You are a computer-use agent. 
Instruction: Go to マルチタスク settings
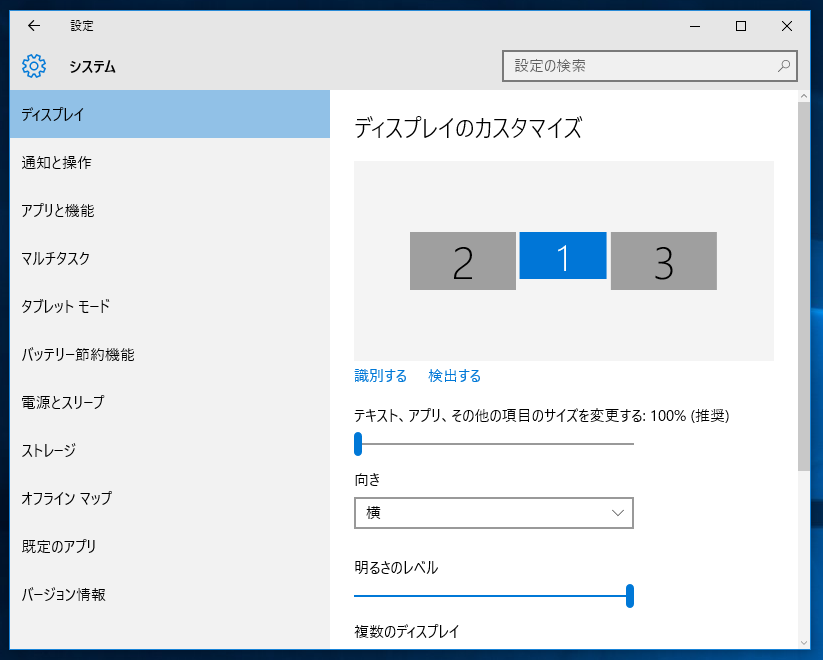tap(170, 258)
